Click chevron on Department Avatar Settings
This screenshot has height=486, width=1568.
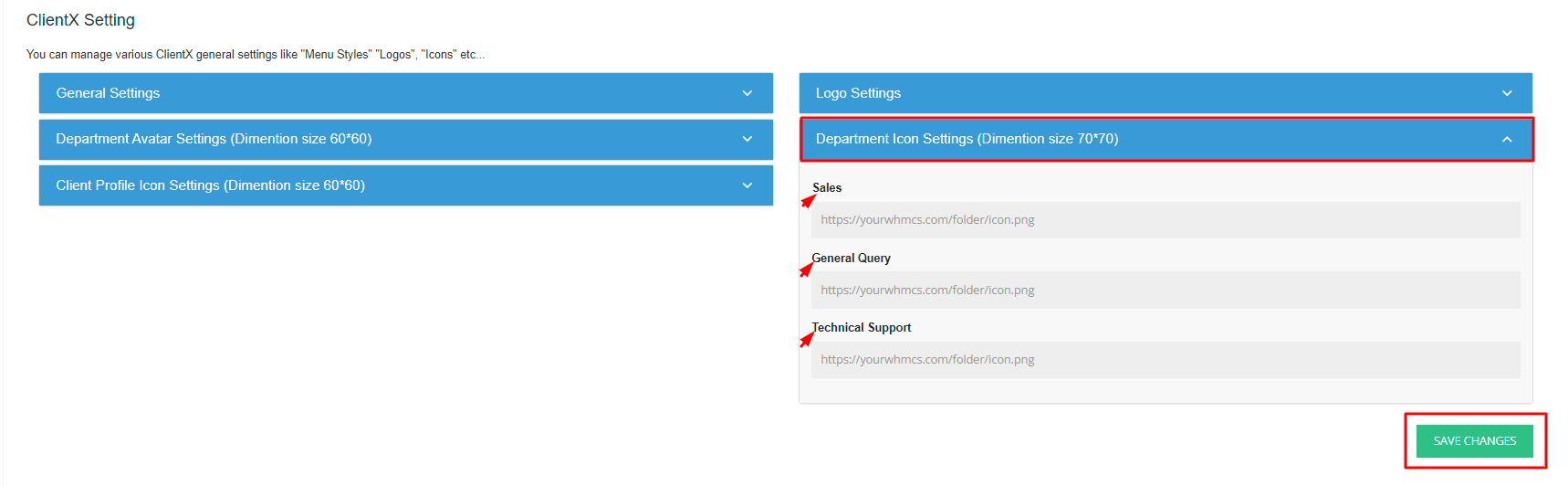(747, 139)
